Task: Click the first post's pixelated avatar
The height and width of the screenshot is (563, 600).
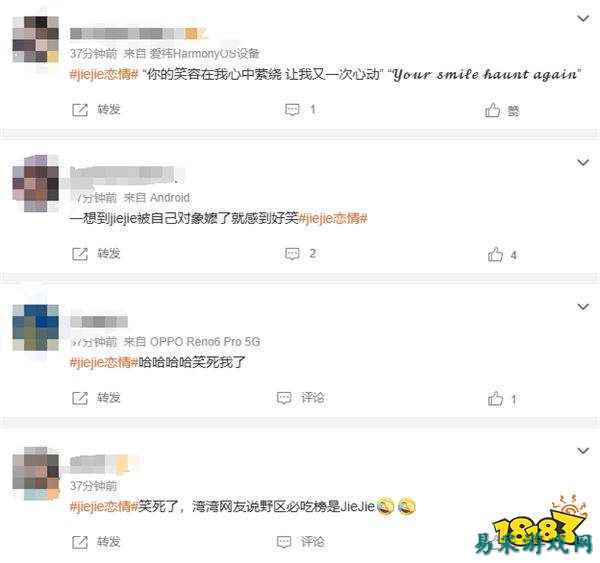Action: (36, 39)
